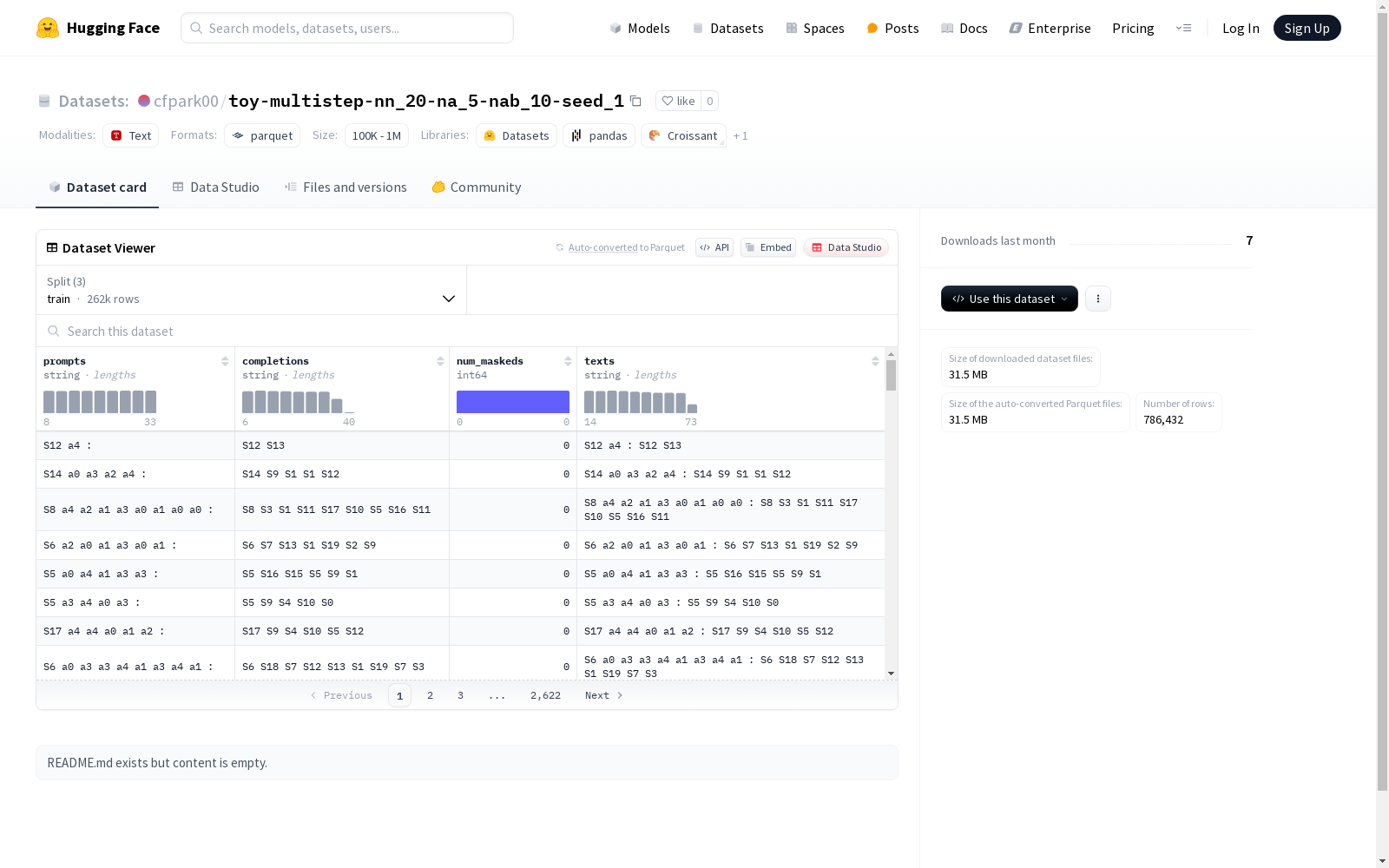The width and height of the screenshot is (1389, 868).
Task: Select the cell 'S5 S9 S4 S10 S0'
Action: coord(342,602)
